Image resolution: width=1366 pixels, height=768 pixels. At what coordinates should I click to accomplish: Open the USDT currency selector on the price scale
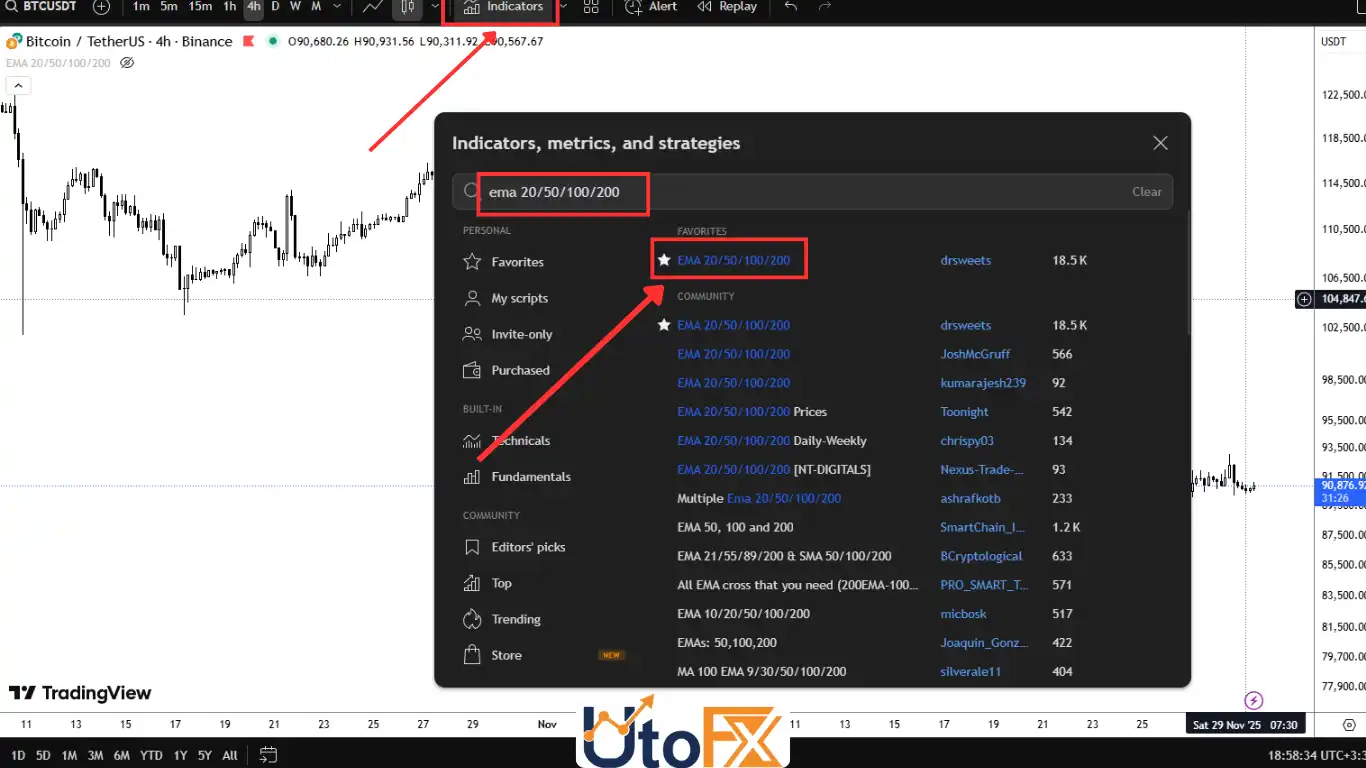(x=1334, y=41)
